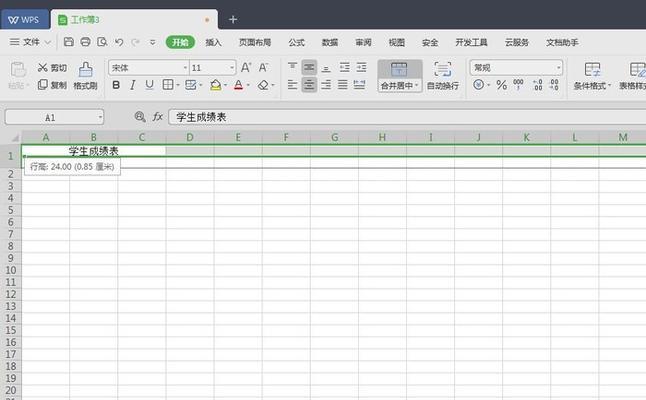Toggle vertical middle alignment
This screenshot has height=400, width=646.
coord(309,68)
